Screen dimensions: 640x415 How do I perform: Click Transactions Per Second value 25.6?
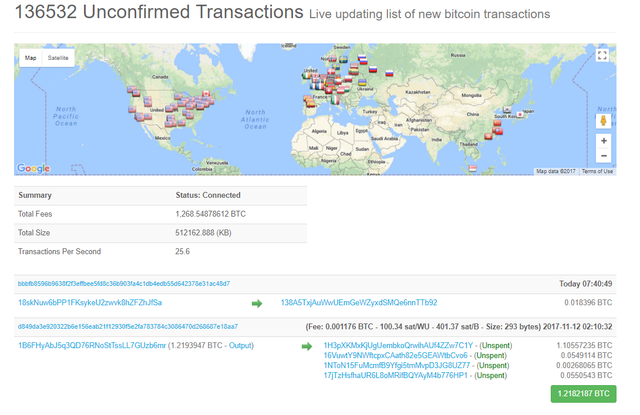click(x=182, y=251)
